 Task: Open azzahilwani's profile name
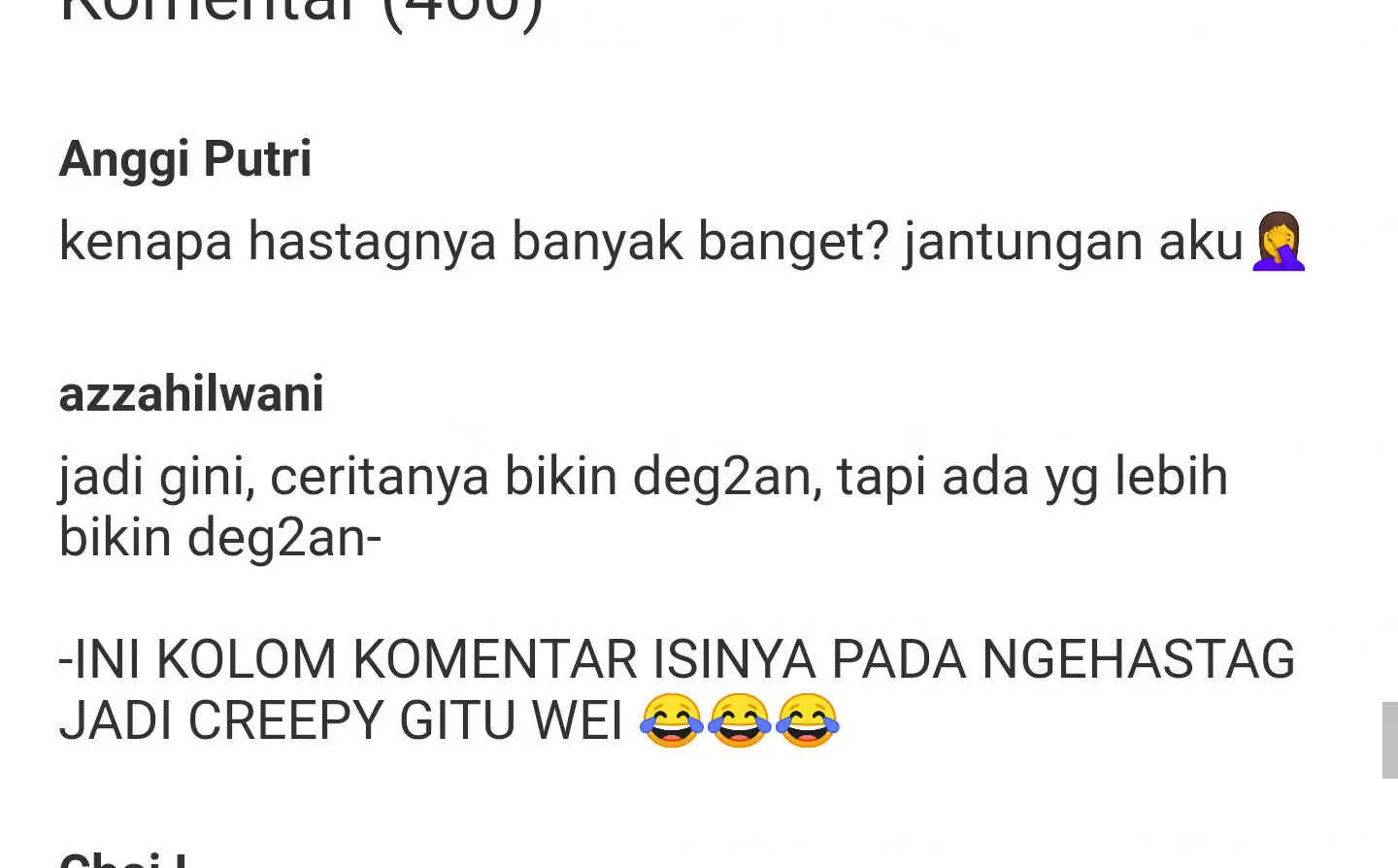(191, 393)
